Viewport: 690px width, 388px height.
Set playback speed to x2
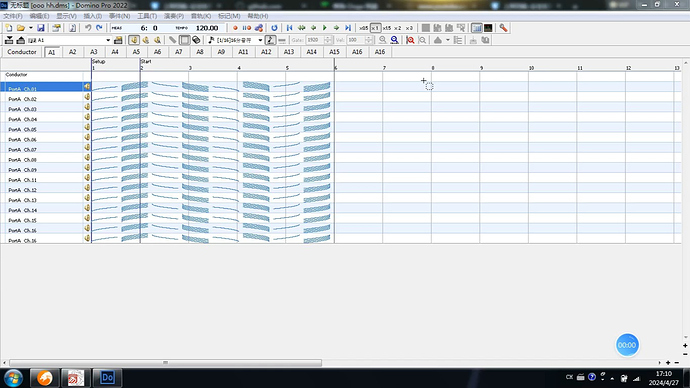tap(398, 28)
